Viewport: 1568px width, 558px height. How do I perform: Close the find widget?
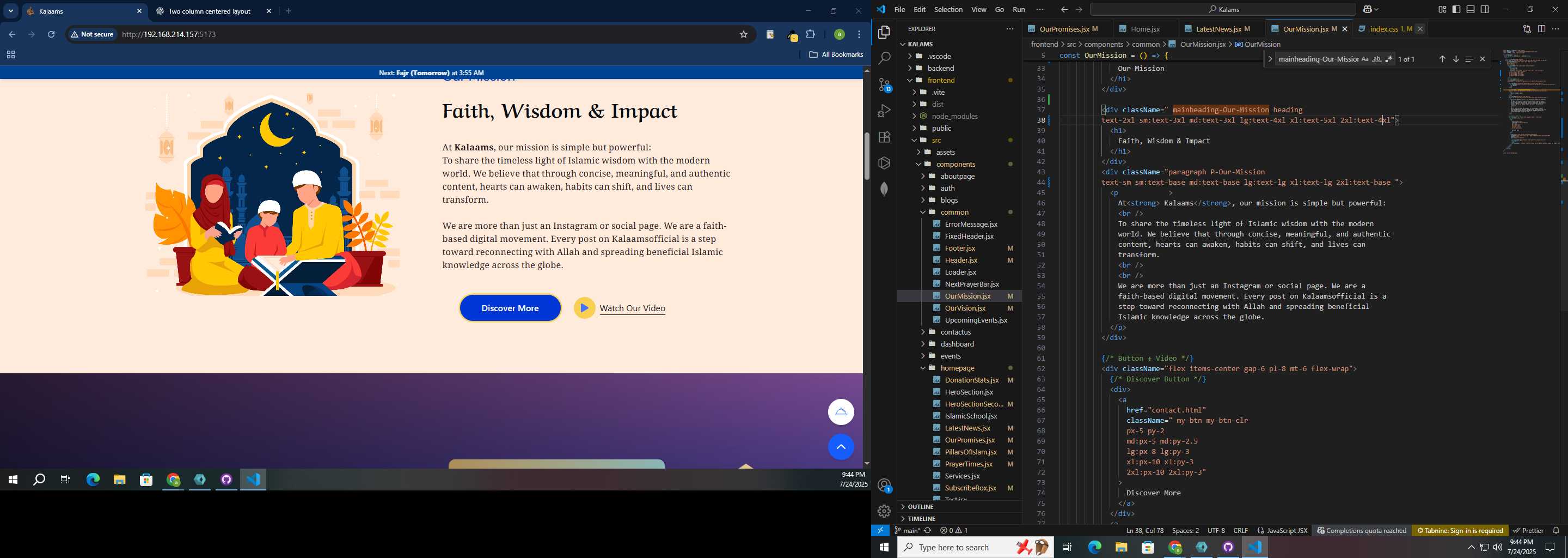1482,59
